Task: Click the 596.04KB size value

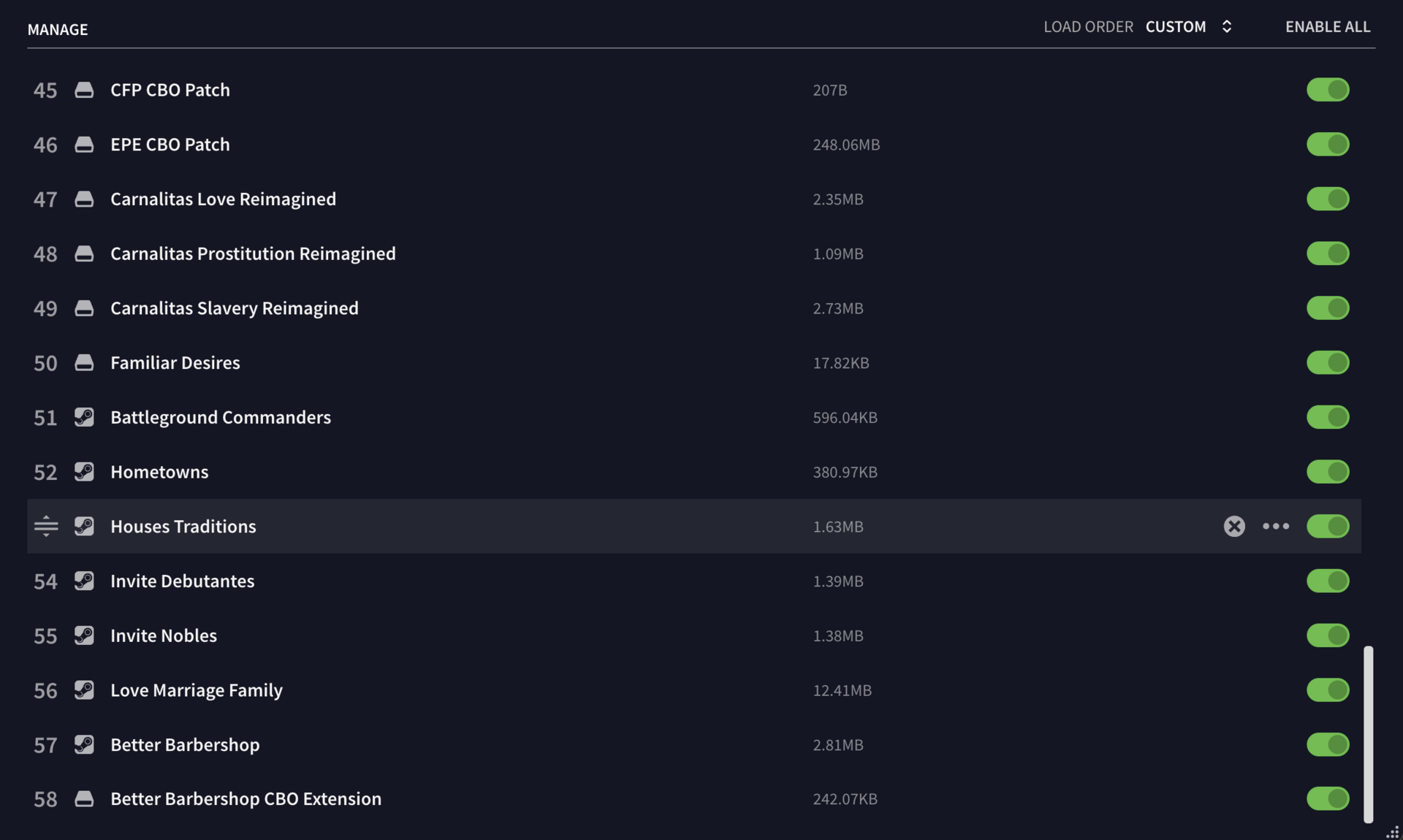Action: (x=845, y=418)
